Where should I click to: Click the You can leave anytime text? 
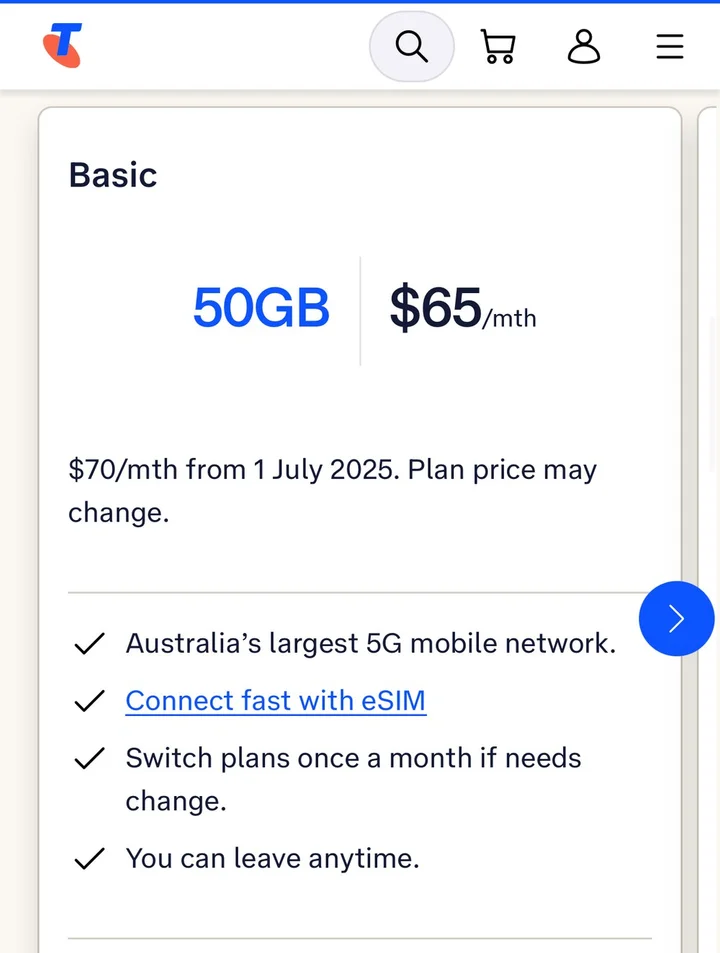272,858
